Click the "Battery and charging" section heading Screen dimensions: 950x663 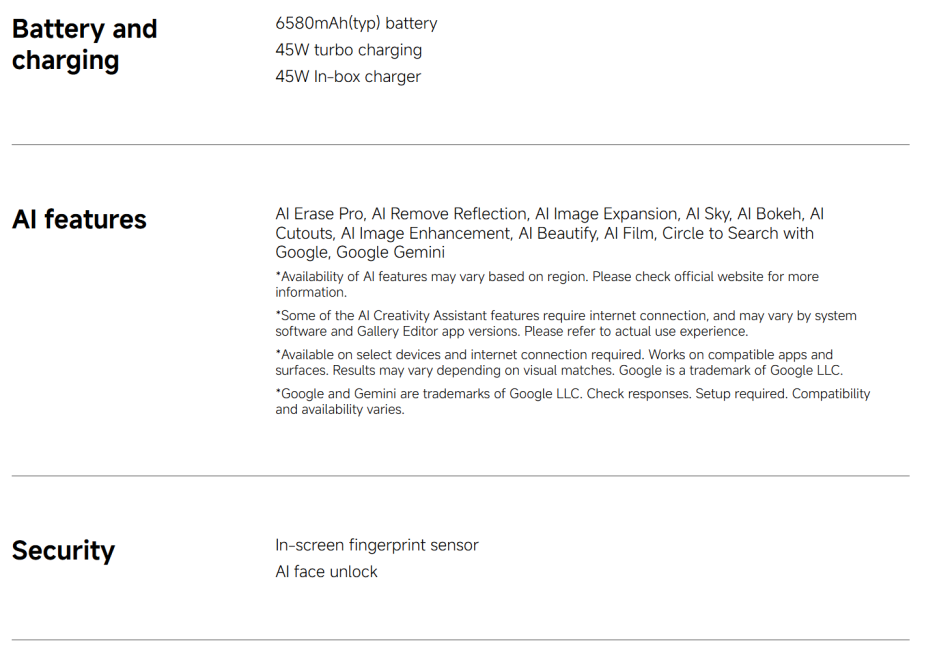pos(84,44)
